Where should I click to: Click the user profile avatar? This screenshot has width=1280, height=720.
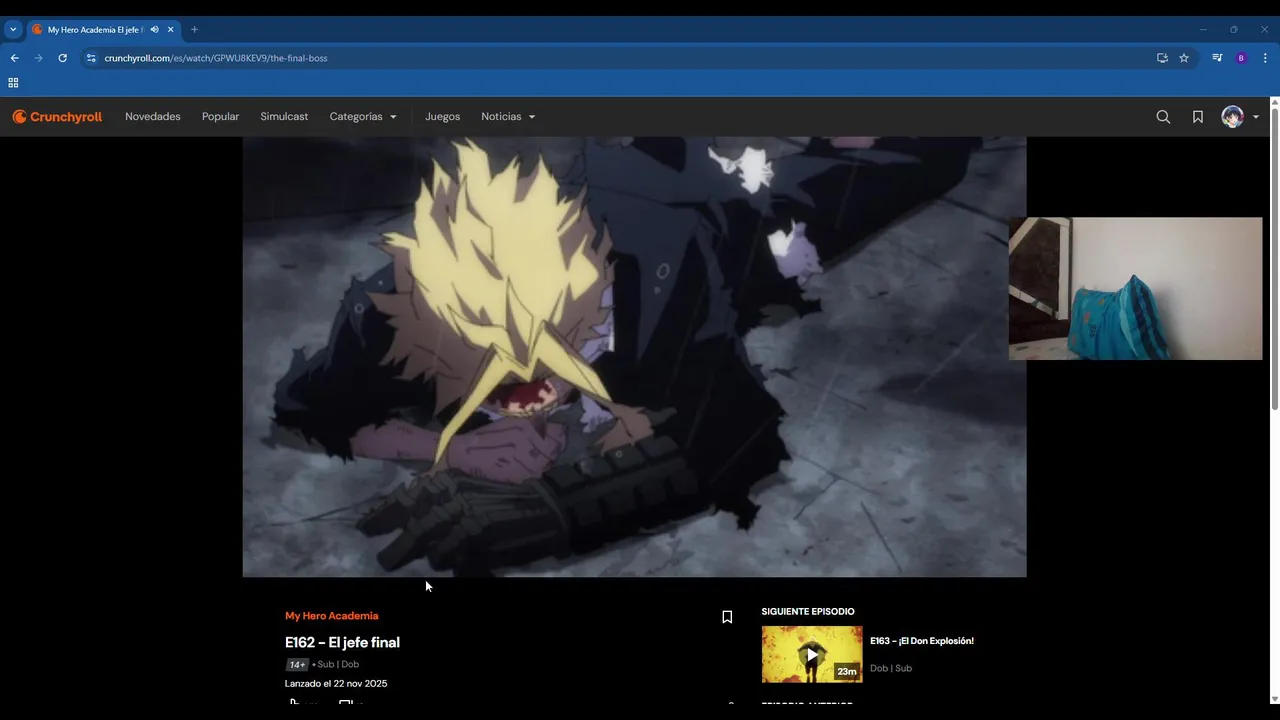1232,117
